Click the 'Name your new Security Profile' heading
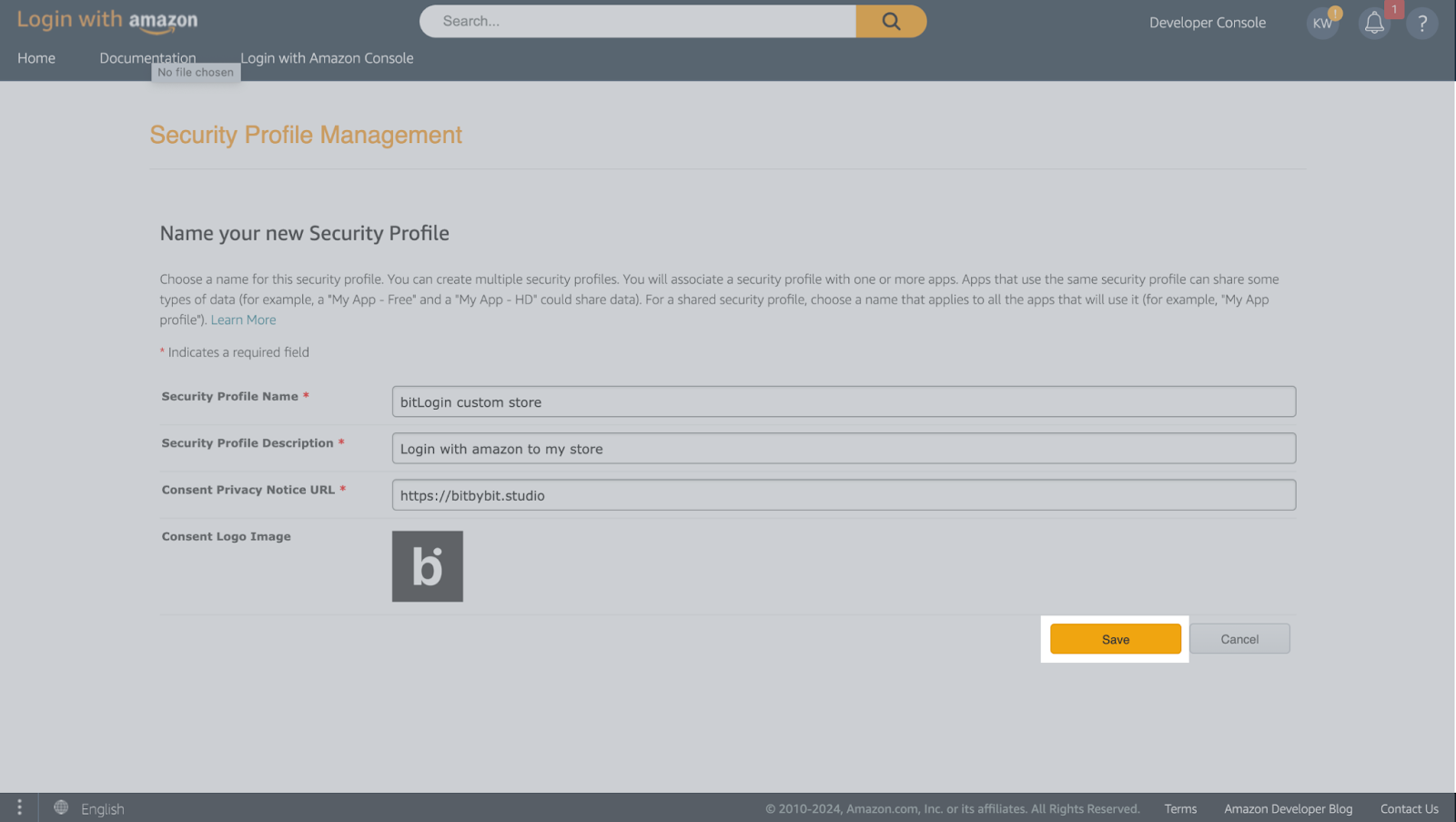The height and width of the screenshot is (822, 1456). (304, 233)
